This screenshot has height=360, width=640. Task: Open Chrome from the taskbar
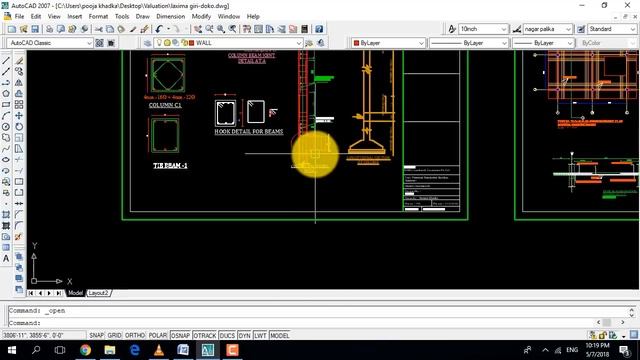coord(85,350)
